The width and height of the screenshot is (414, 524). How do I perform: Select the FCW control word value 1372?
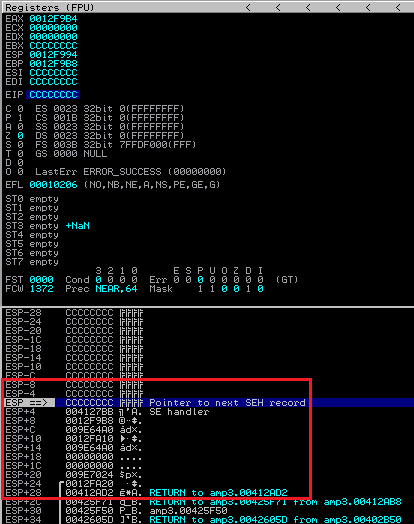pos(41,289)
